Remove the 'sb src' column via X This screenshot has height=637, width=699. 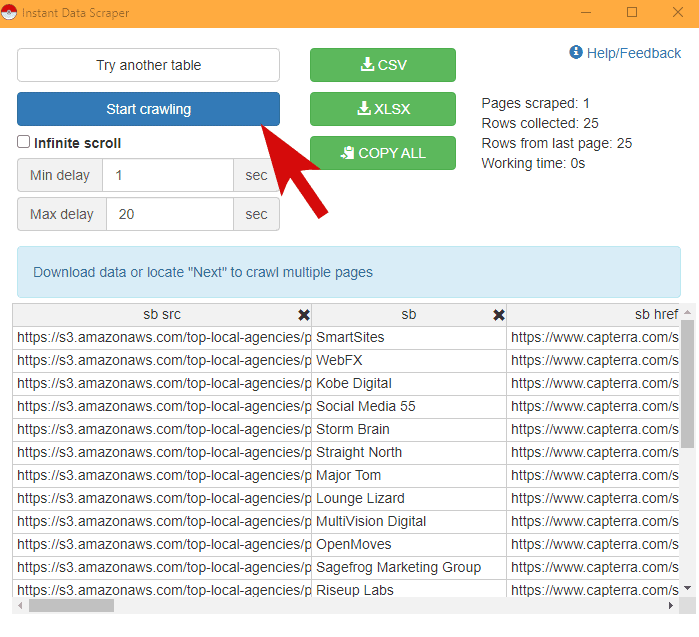tap(304, 315)
